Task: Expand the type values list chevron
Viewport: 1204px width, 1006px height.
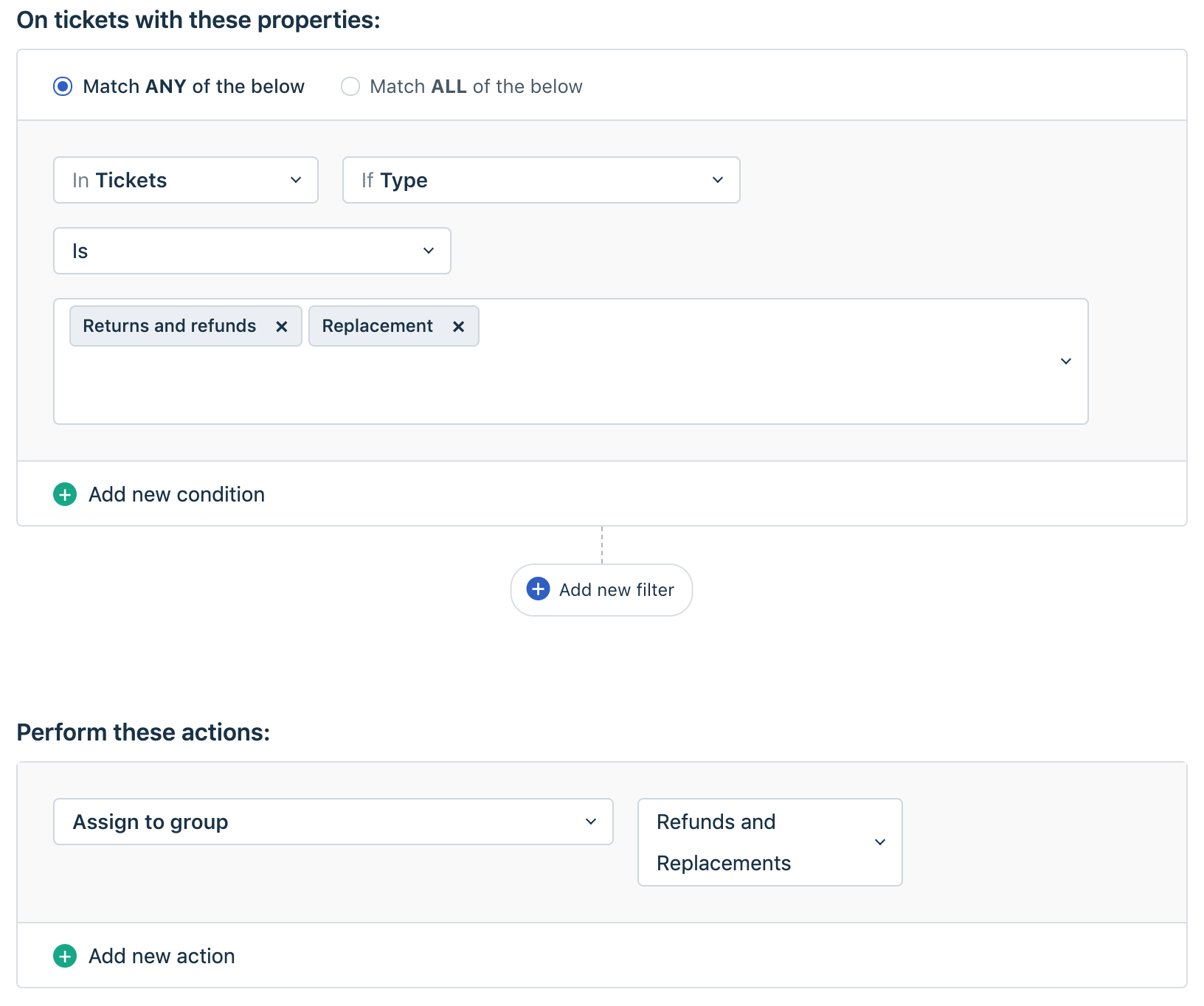Action: pos(1065,361)
